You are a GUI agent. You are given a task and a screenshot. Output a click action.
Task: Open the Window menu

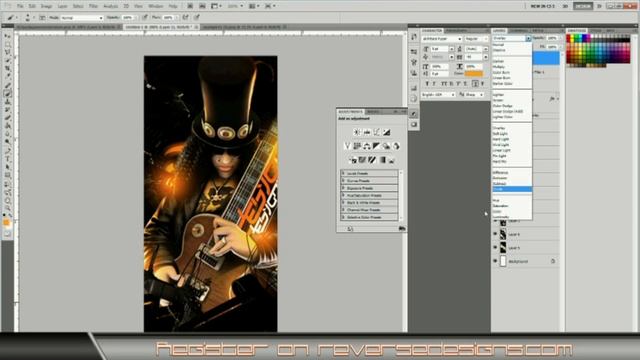pos(156,6)
